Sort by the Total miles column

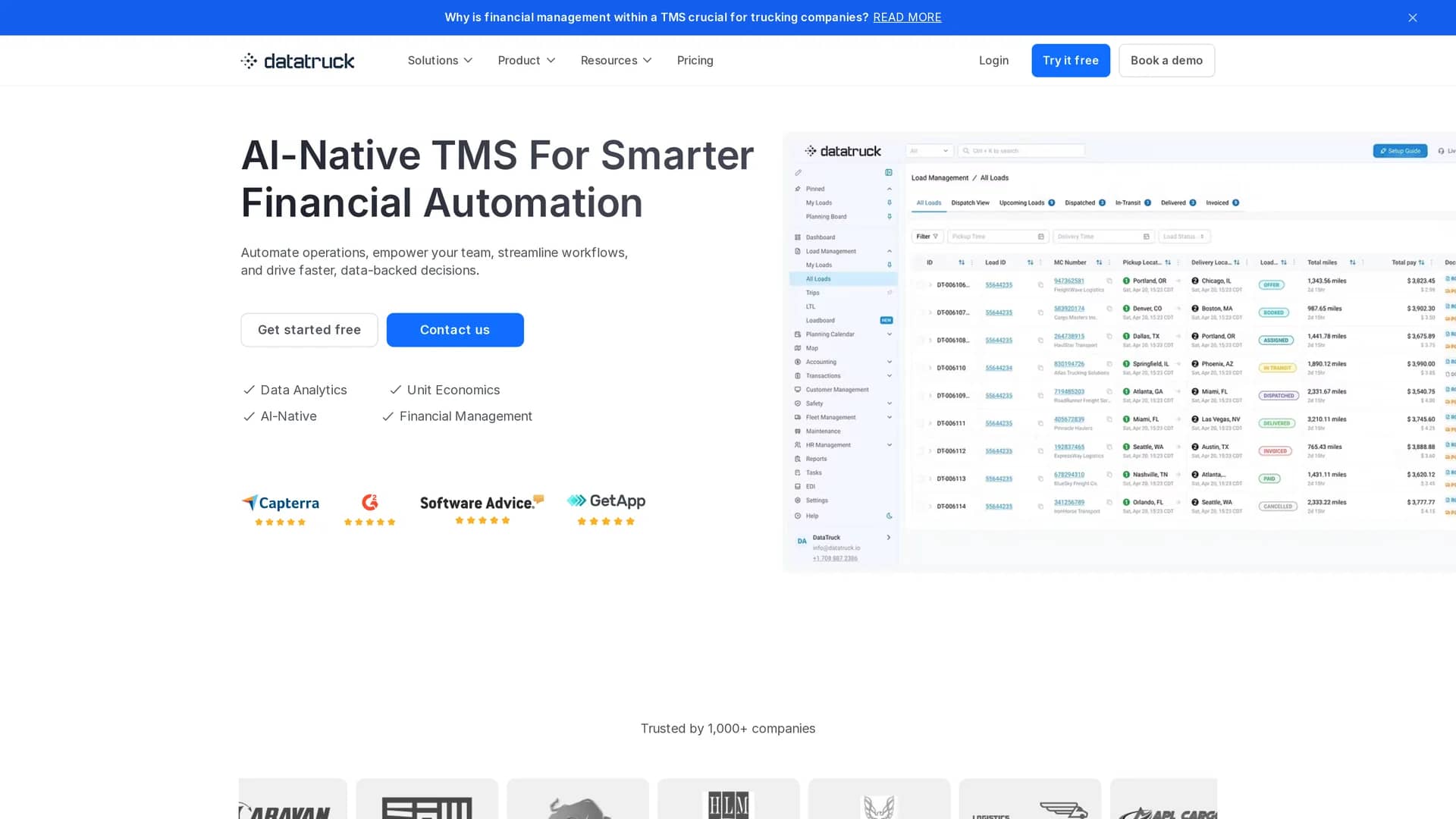[1352, 262]
